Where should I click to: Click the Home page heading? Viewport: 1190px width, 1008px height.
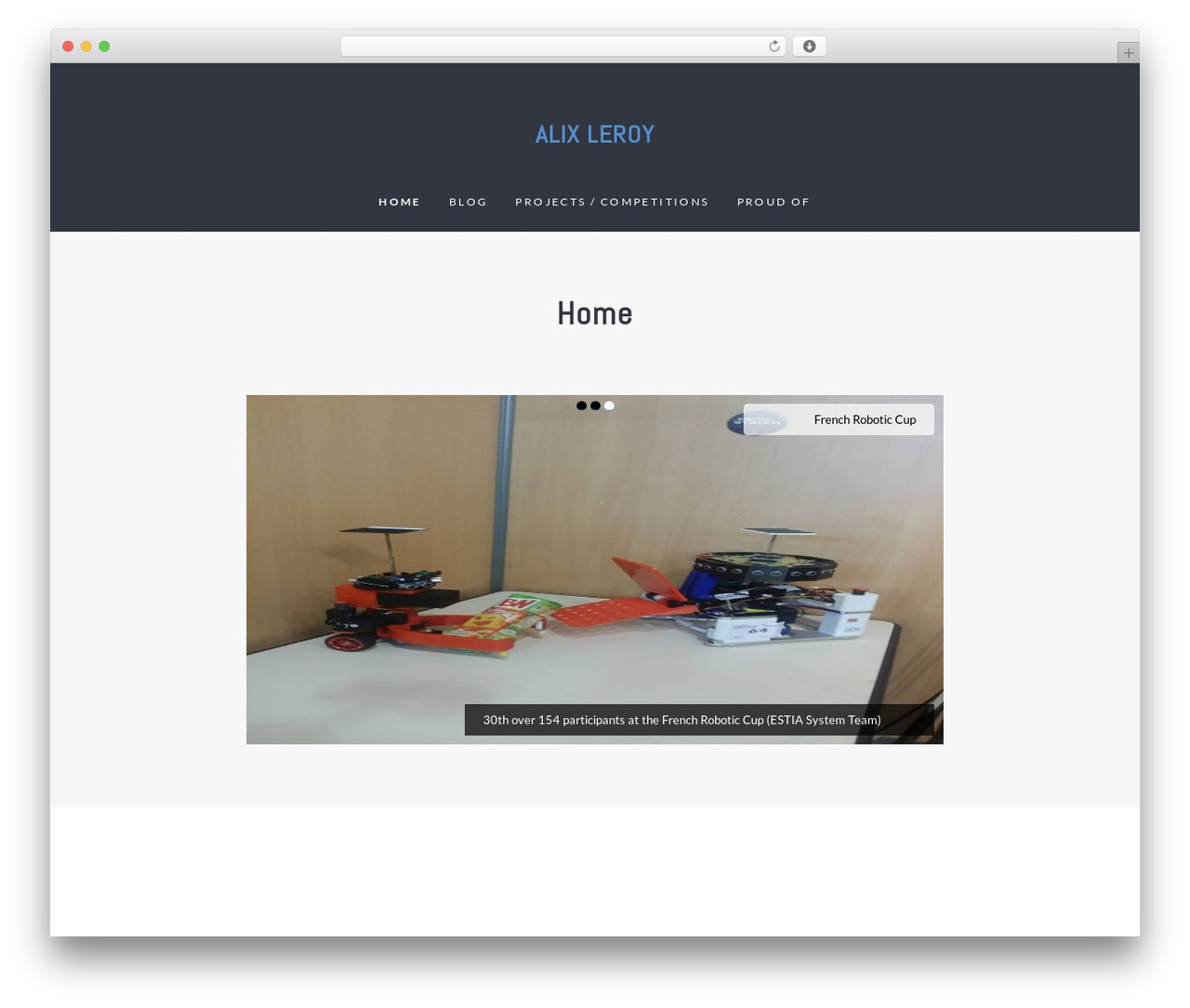(595, 313)
